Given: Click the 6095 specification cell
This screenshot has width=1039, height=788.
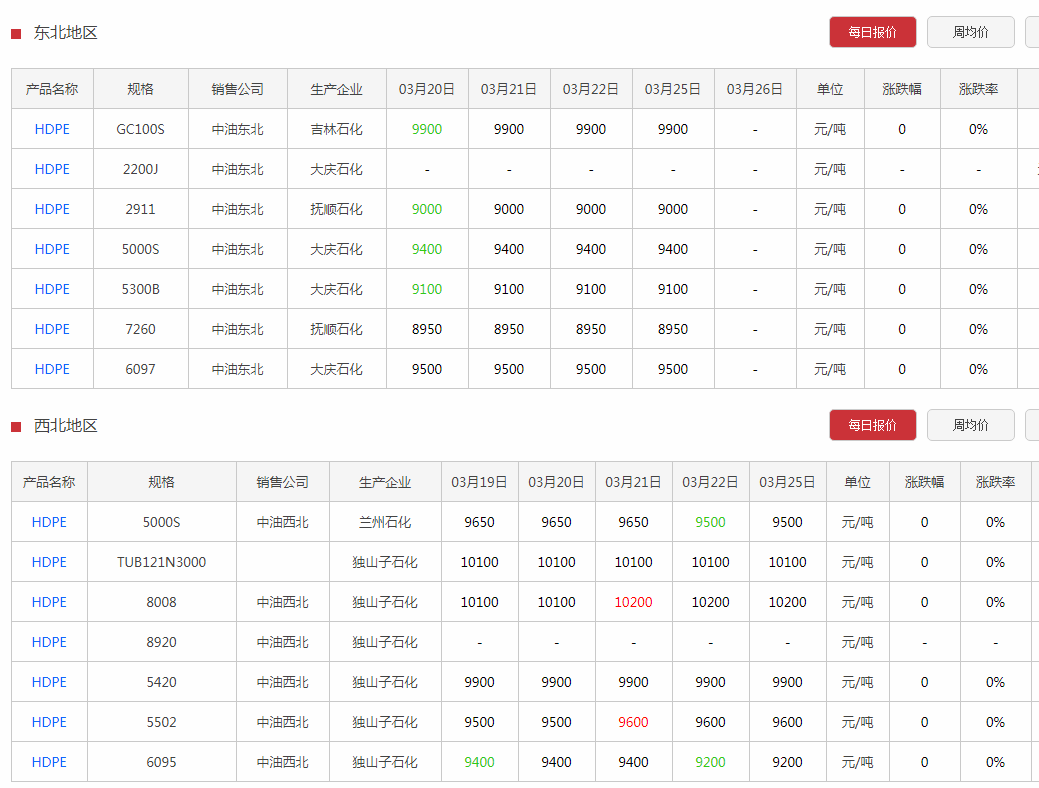Looking at the screenshot, I should coord(162,762).
